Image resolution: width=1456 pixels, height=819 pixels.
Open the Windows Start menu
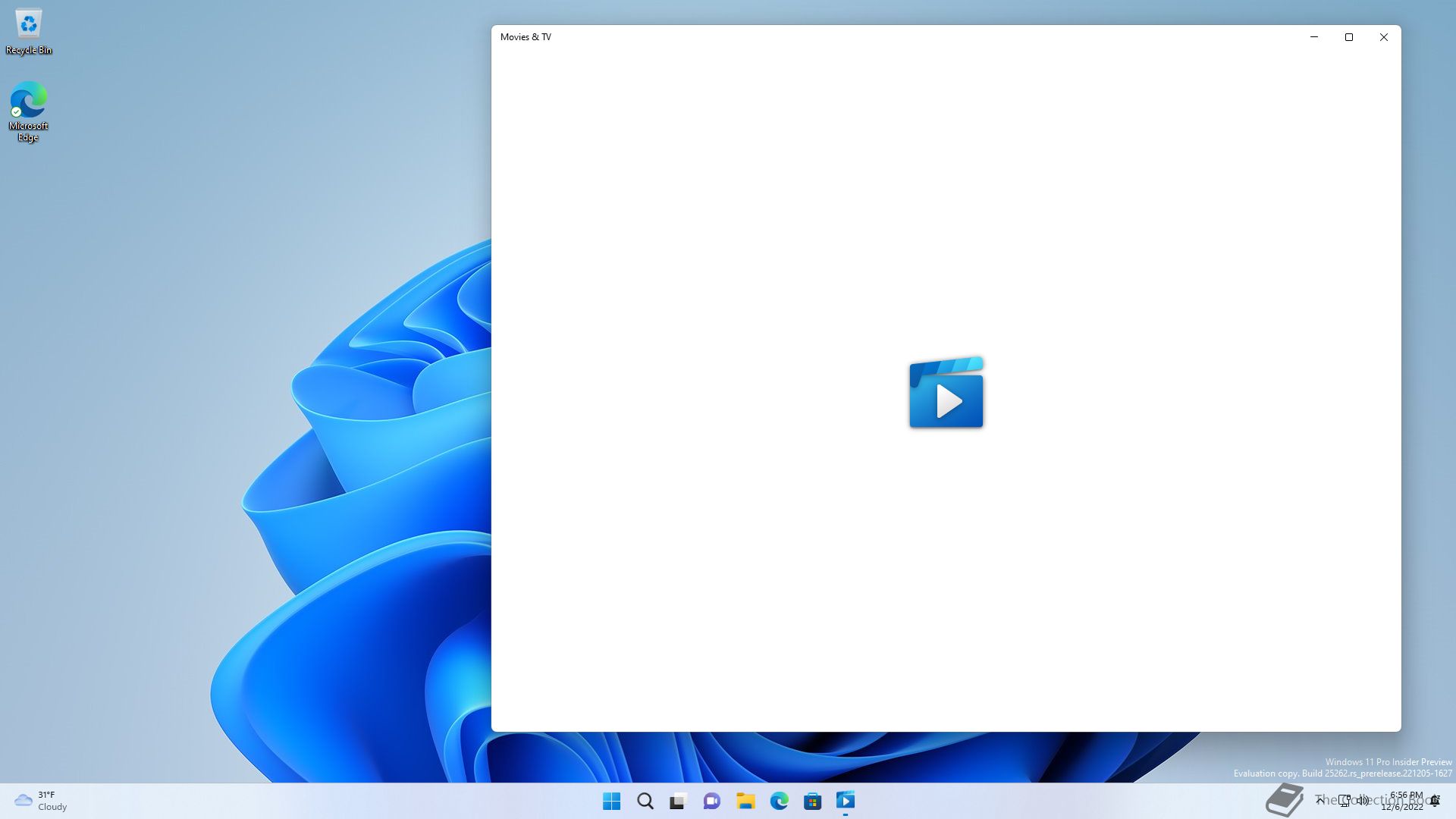coord(611,801)
